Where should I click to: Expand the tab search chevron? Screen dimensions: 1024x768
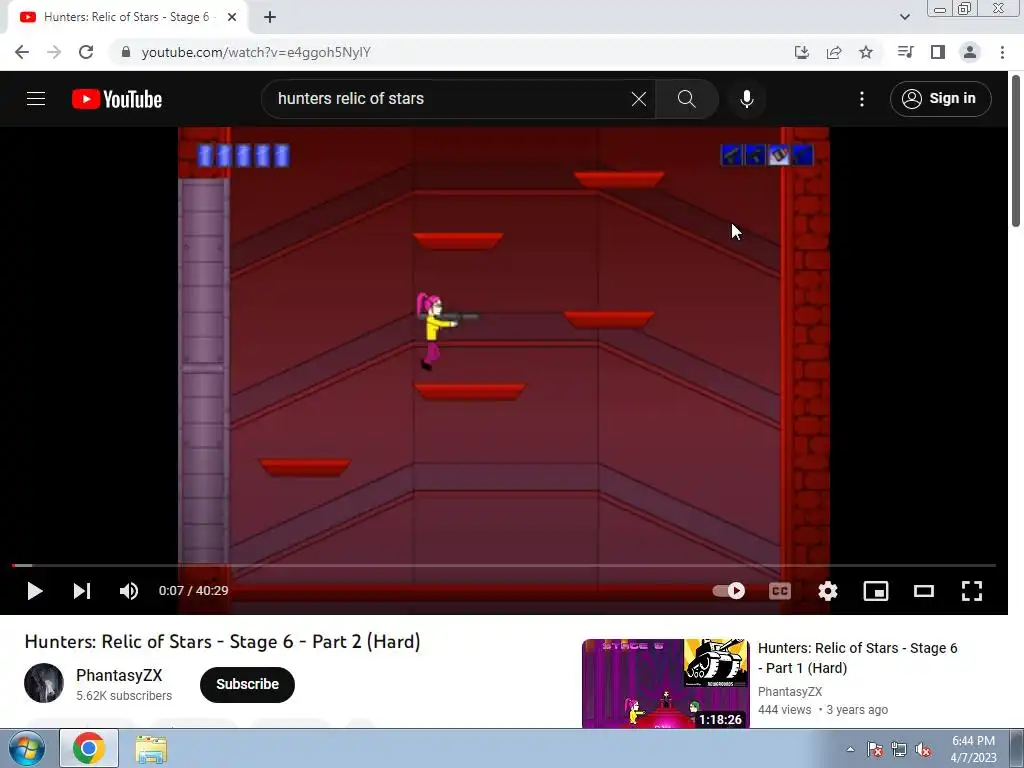tap(904, 17)
